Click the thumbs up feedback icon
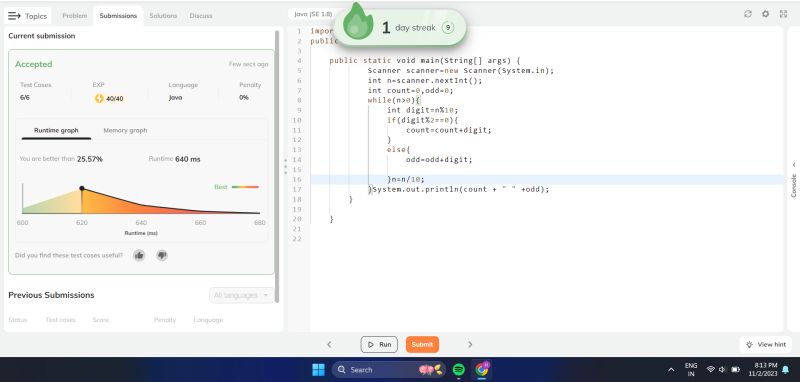The height and width of the screenshot is (382, 800). click(139, 255)
